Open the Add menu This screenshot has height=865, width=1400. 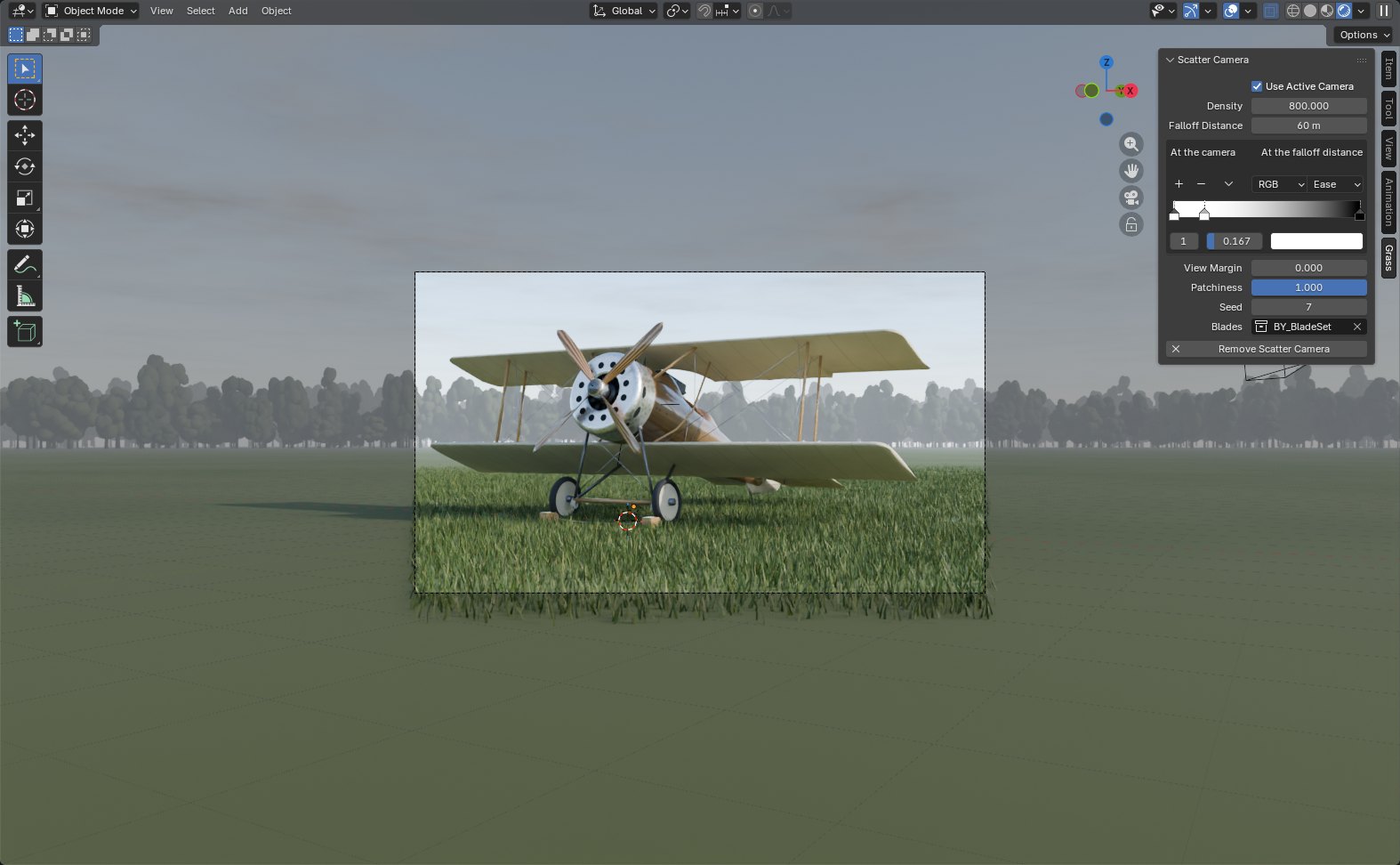[x=238, y=11]
